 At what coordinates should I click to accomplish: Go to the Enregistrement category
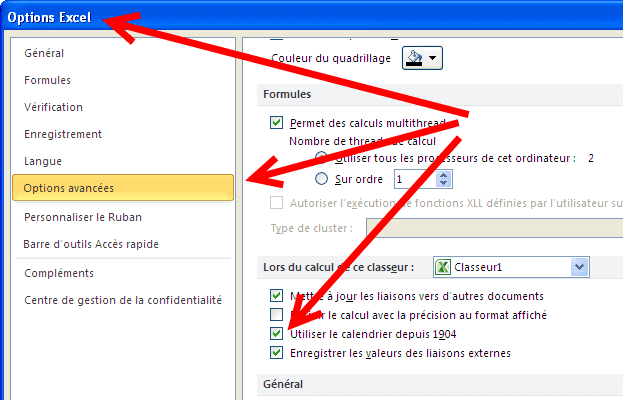(63, 134)
